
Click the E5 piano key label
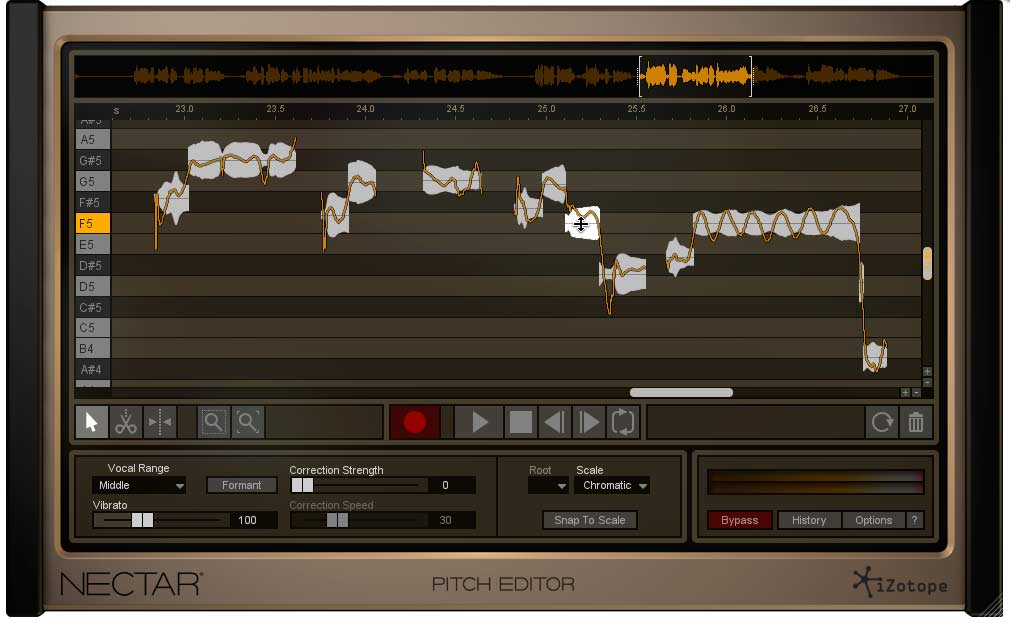point(93,245)
